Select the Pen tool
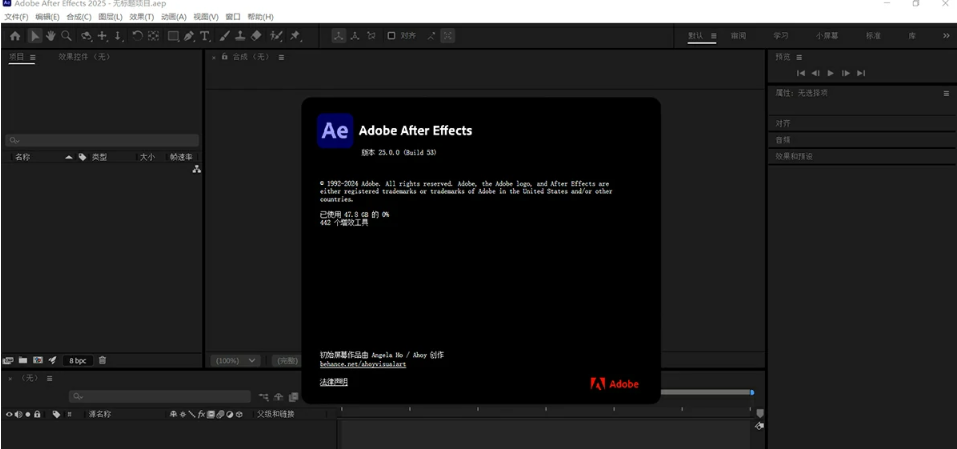The image size is (957, 449). (189, 36)
